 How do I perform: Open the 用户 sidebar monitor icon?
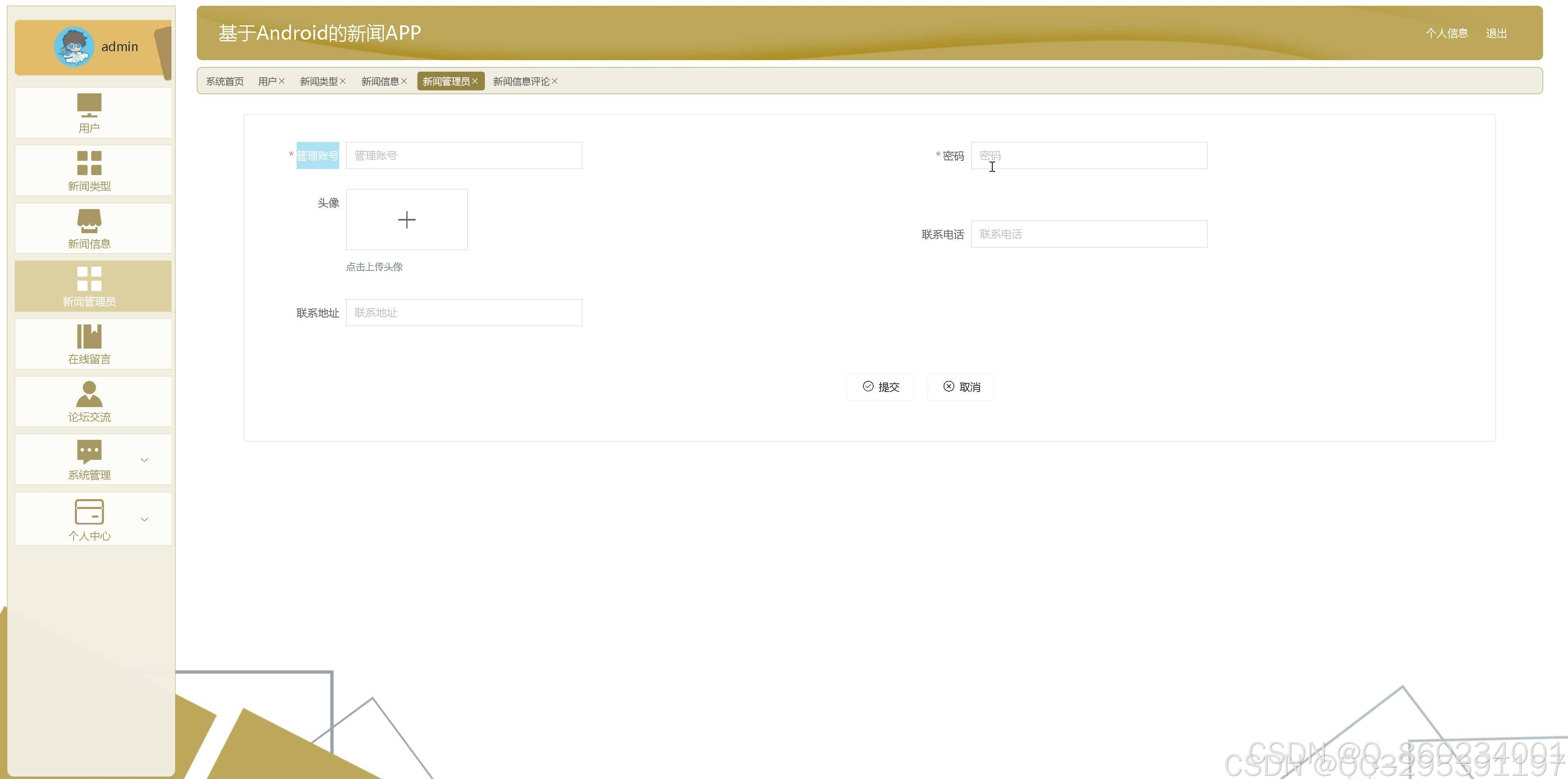pos(89,105)
